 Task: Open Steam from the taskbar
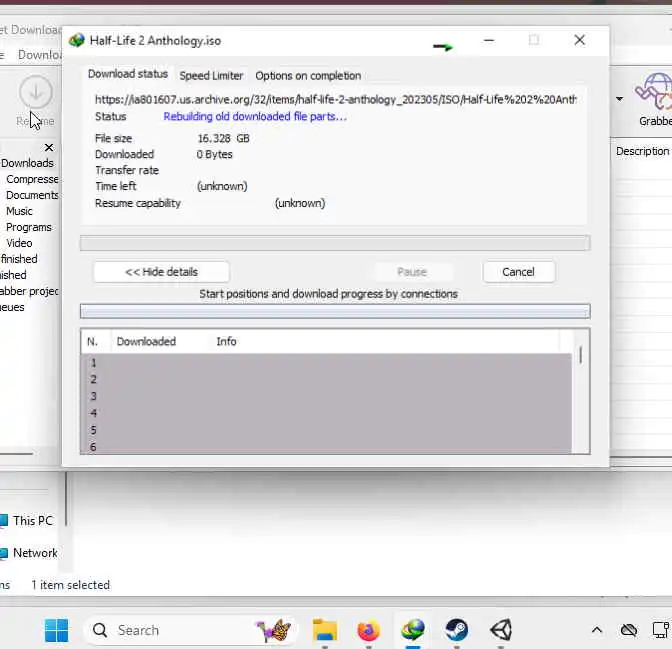(x=456, y=630)
